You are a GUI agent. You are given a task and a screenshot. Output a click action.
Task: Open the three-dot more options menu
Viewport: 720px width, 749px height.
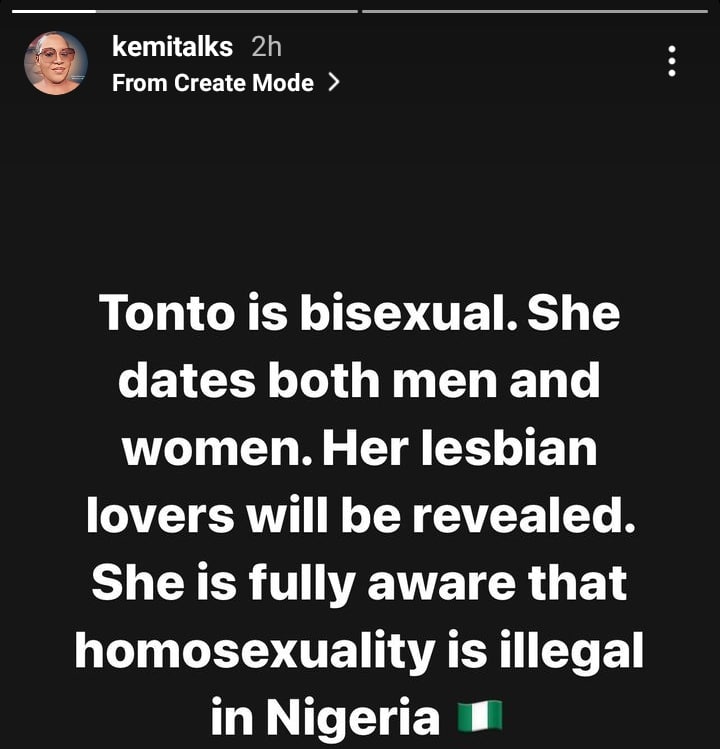(672, 62)
